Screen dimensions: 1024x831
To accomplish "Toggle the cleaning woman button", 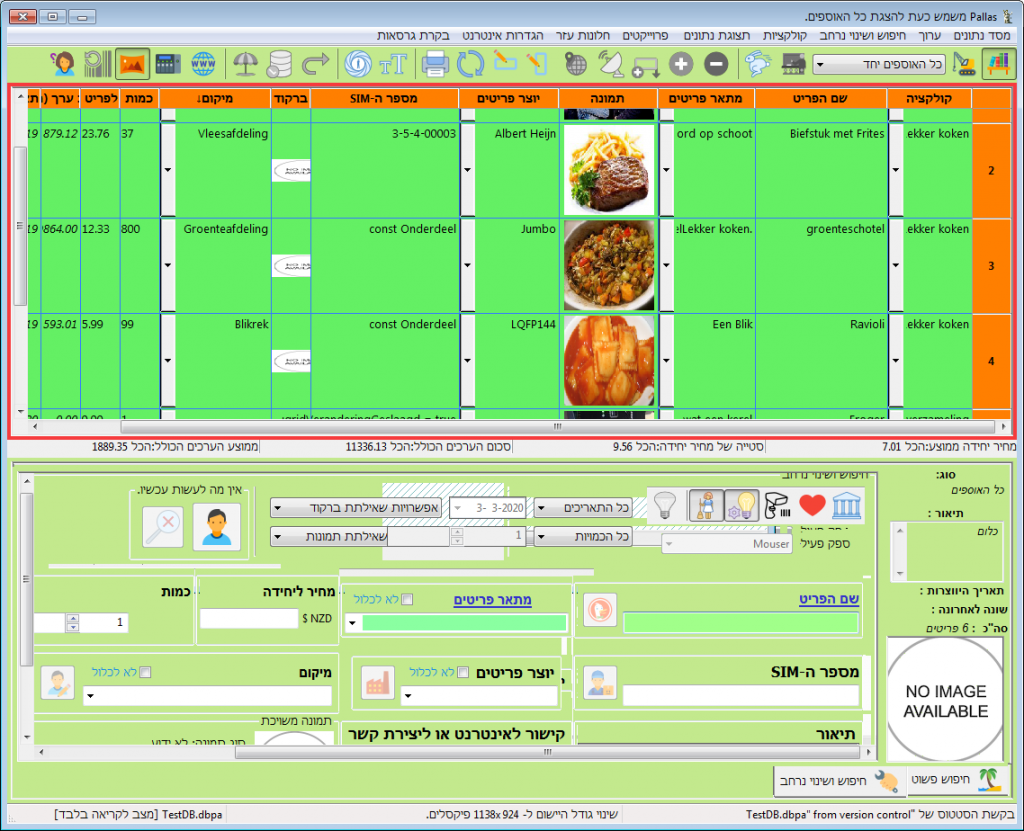I will point(707,506).
